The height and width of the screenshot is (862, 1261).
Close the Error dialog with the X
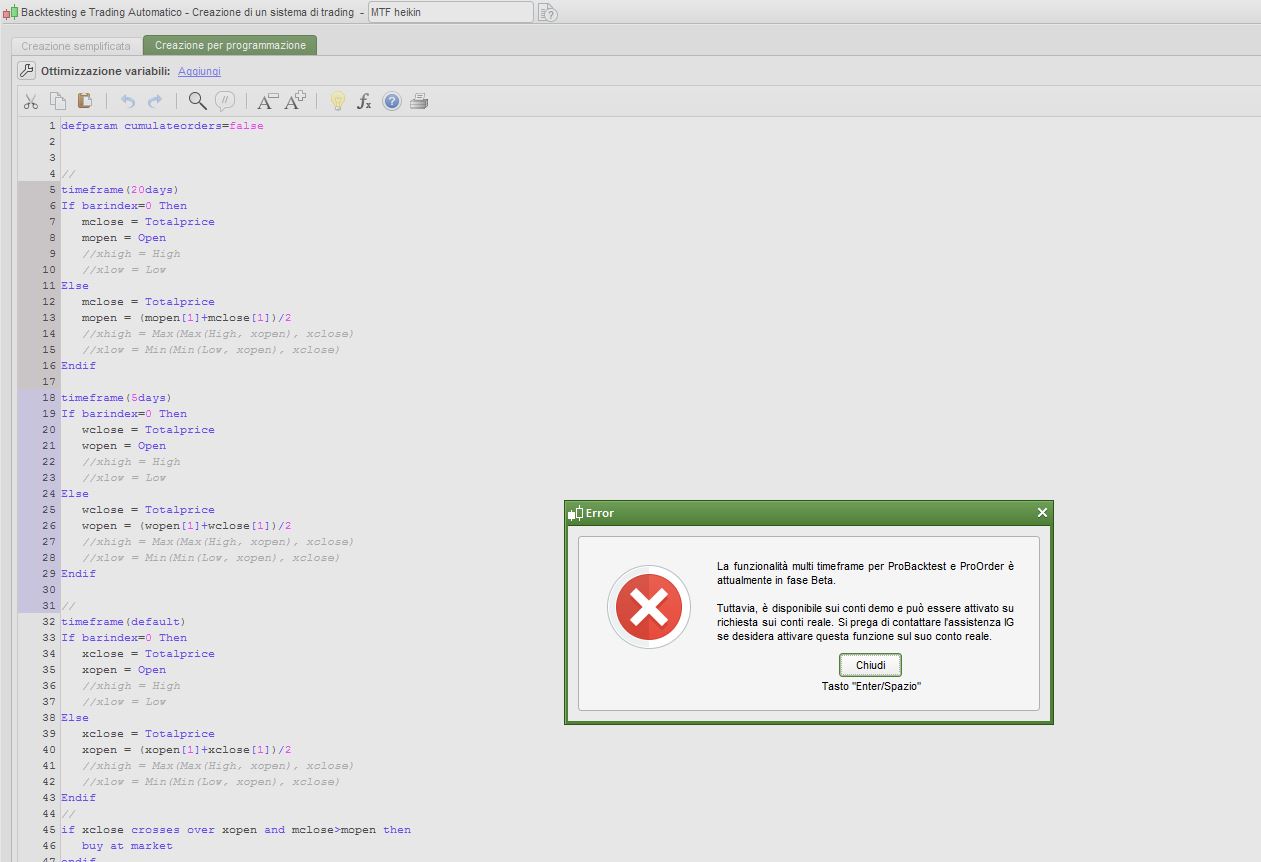[1042, 512]
